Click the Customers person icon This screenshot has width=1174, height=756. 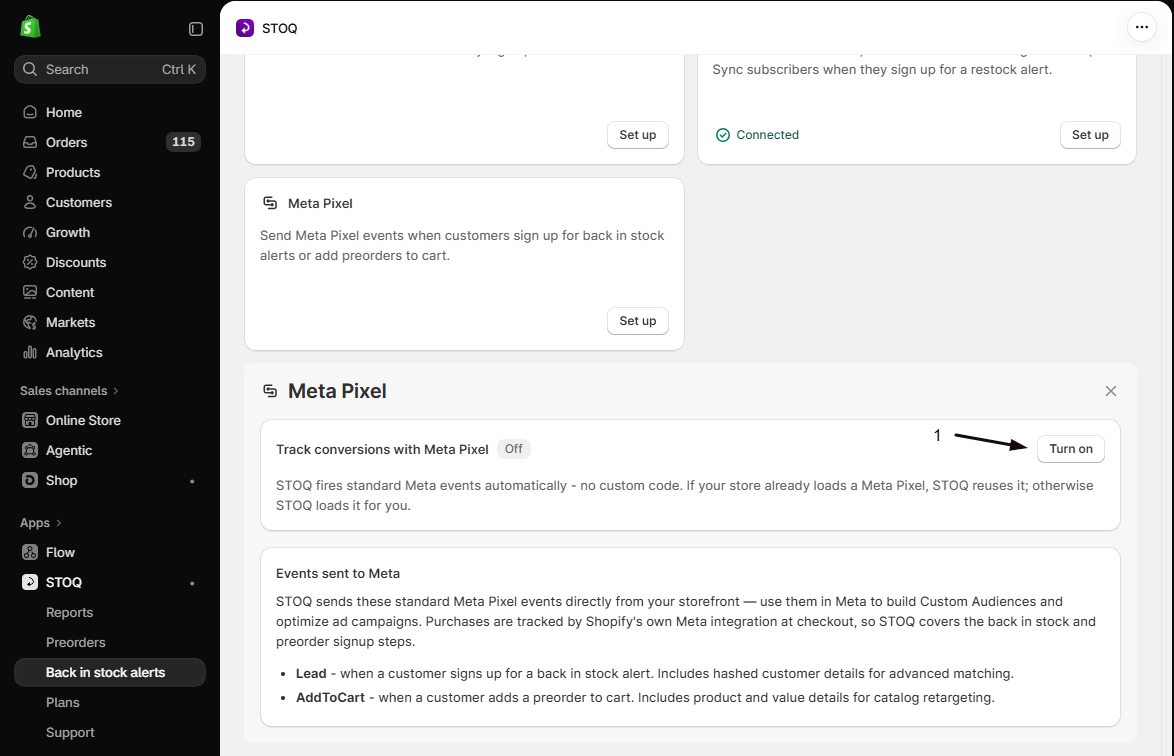click(30, 202)
